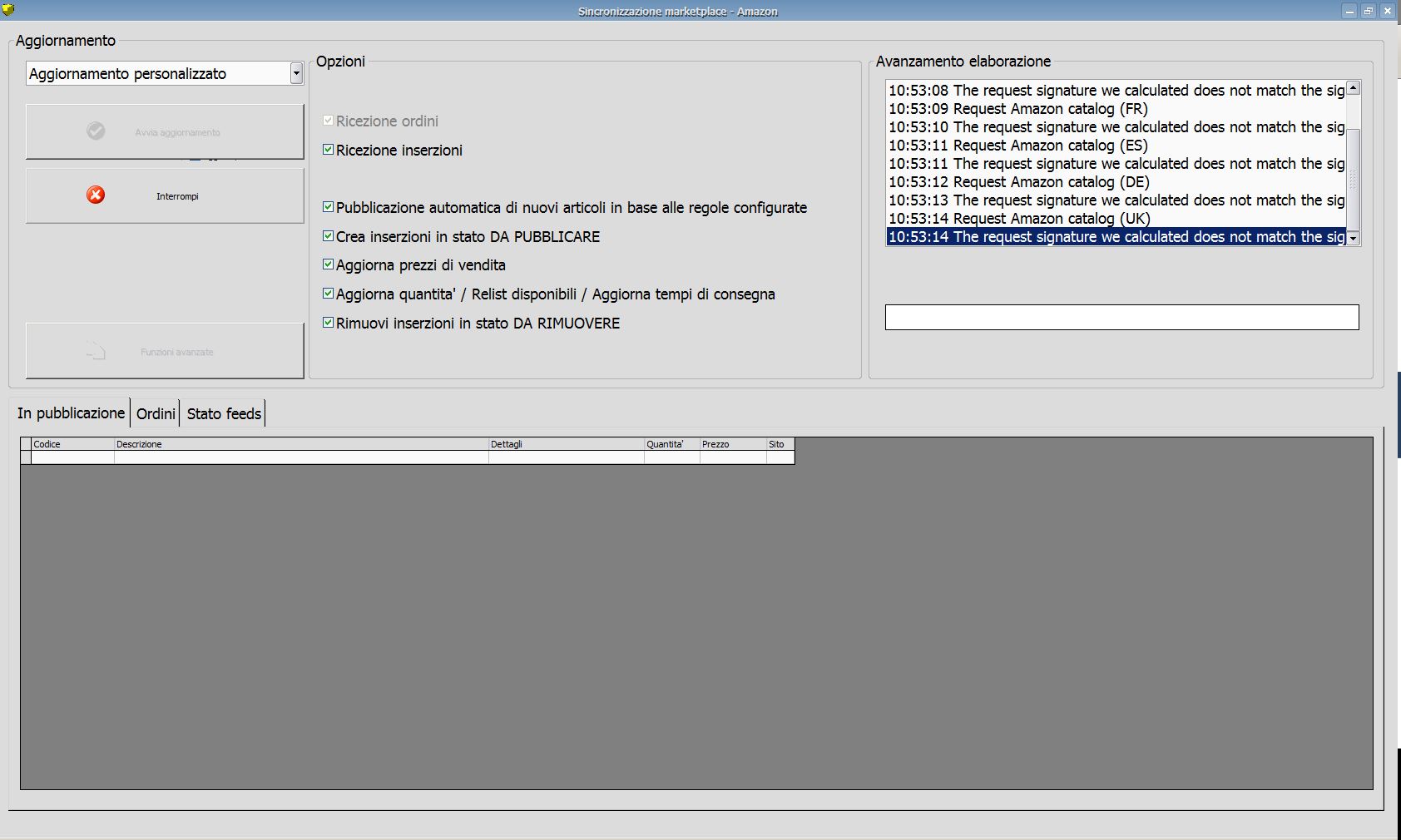Screen dimensions: 1401x840
Task: Click the log list scrollbar thumb
Action: pyautogui.click(x=1354, y=179)
